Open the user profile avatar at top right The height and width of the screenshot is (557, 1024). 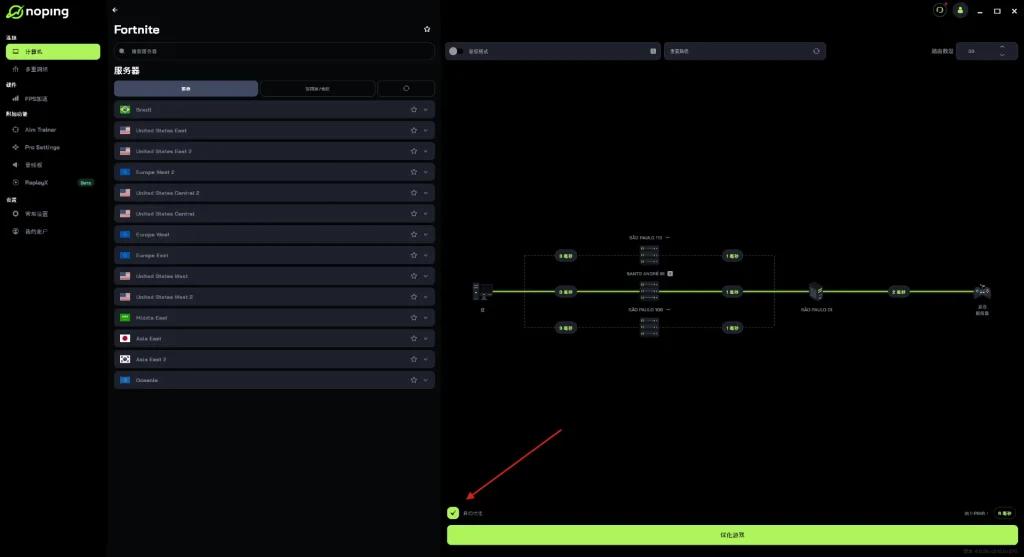coord(960,10)
